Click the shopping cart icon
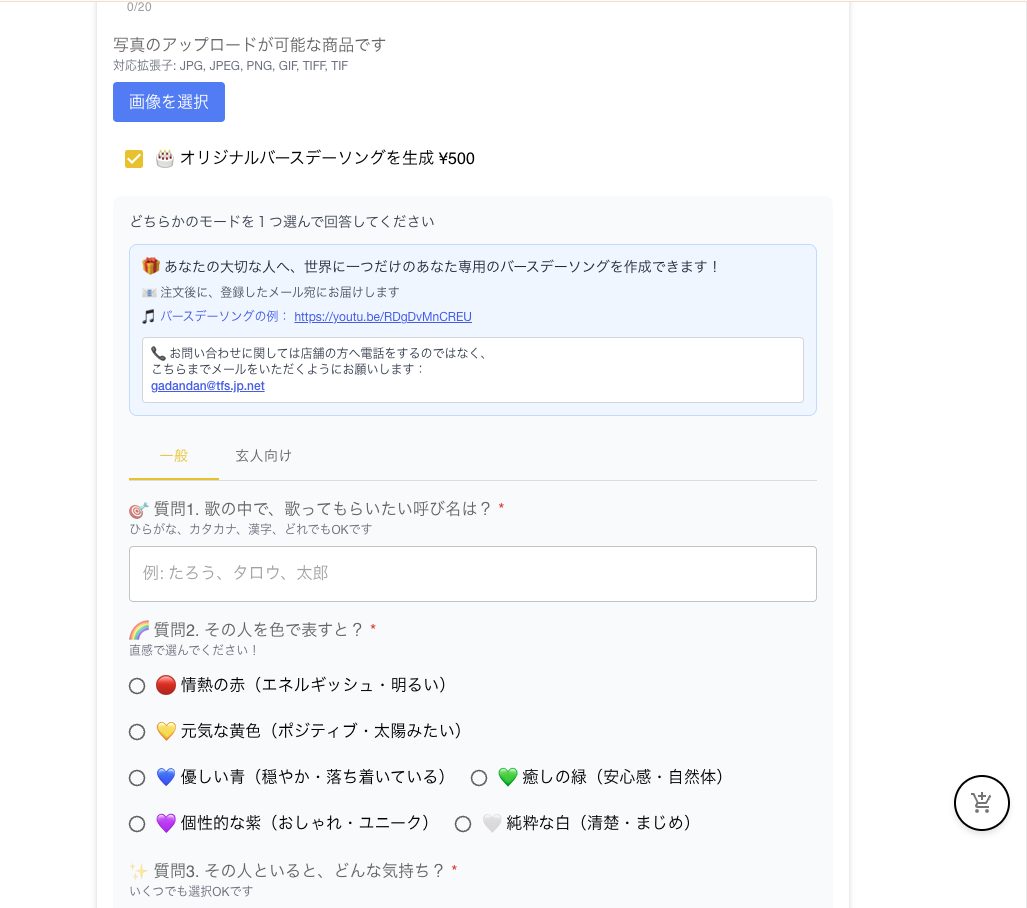This screenshot has width=1027, height=908. coord(981,803)
